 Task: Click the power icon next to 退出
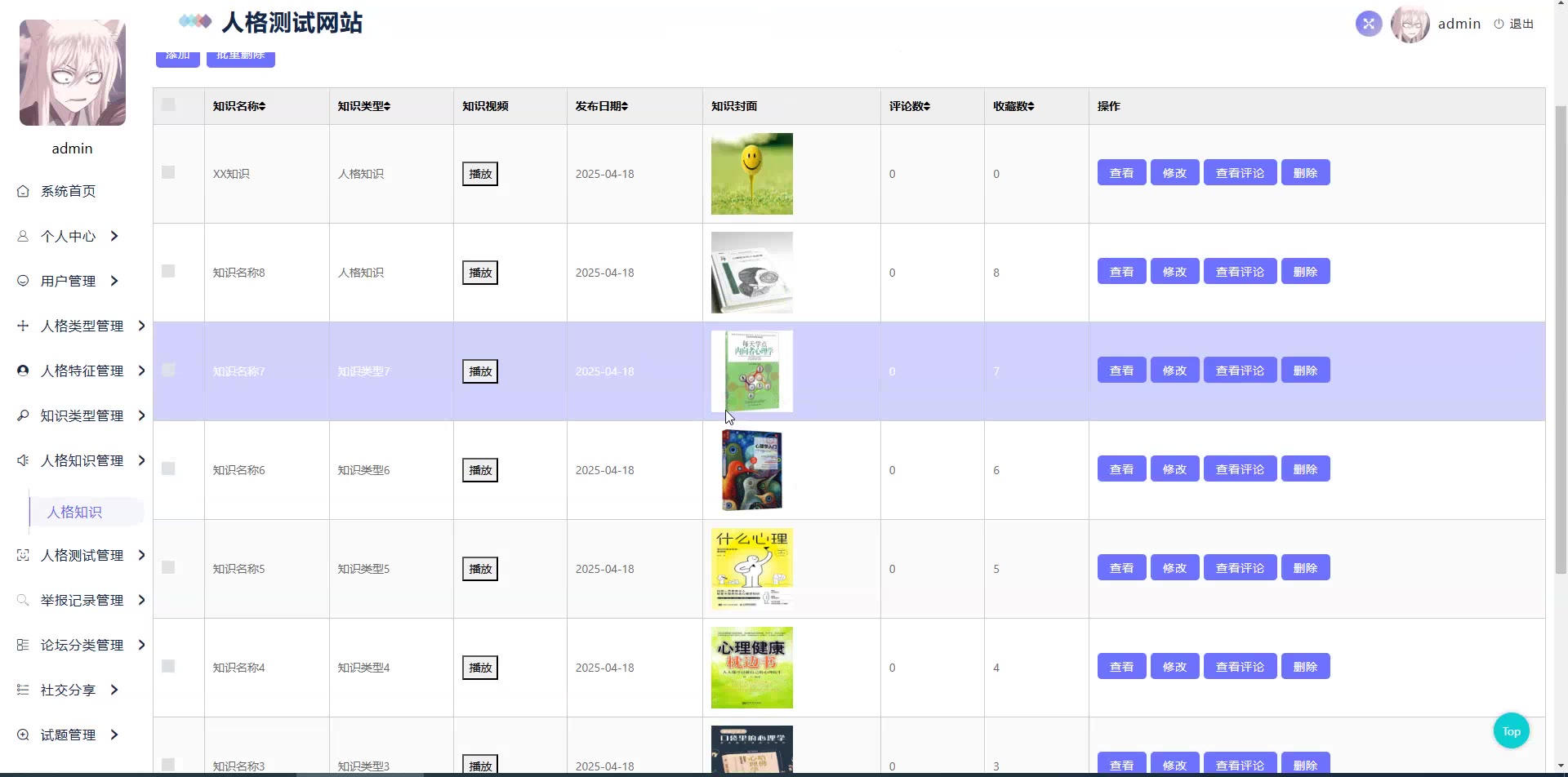point(1499,24)
